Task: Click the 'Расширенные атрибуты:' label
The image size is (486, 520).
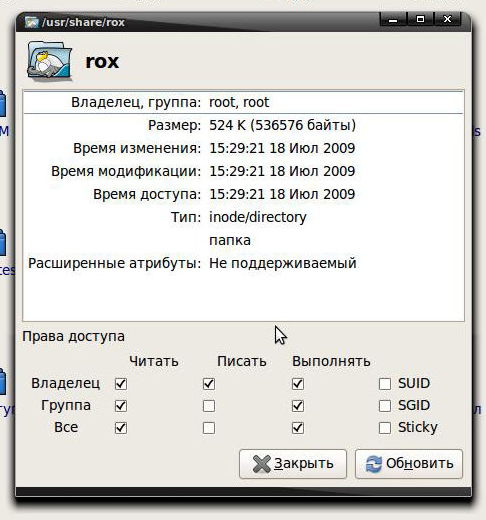Action: click(x=115, y=263)
